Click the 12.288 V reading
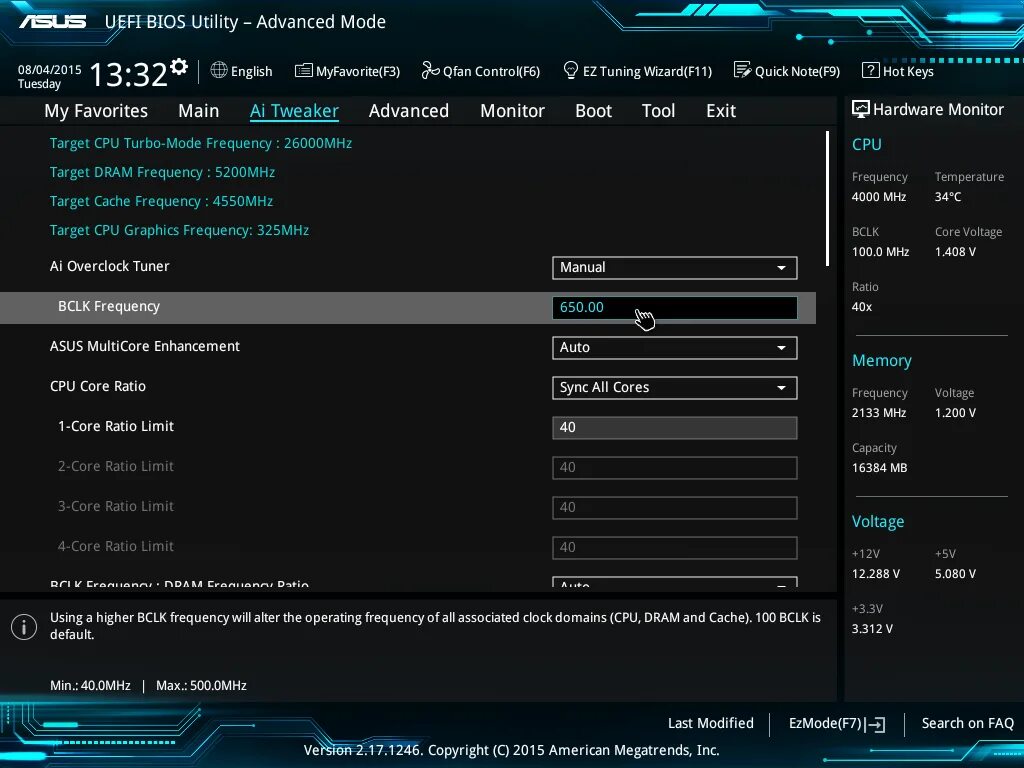1024x768 pixels. (876, 574)
